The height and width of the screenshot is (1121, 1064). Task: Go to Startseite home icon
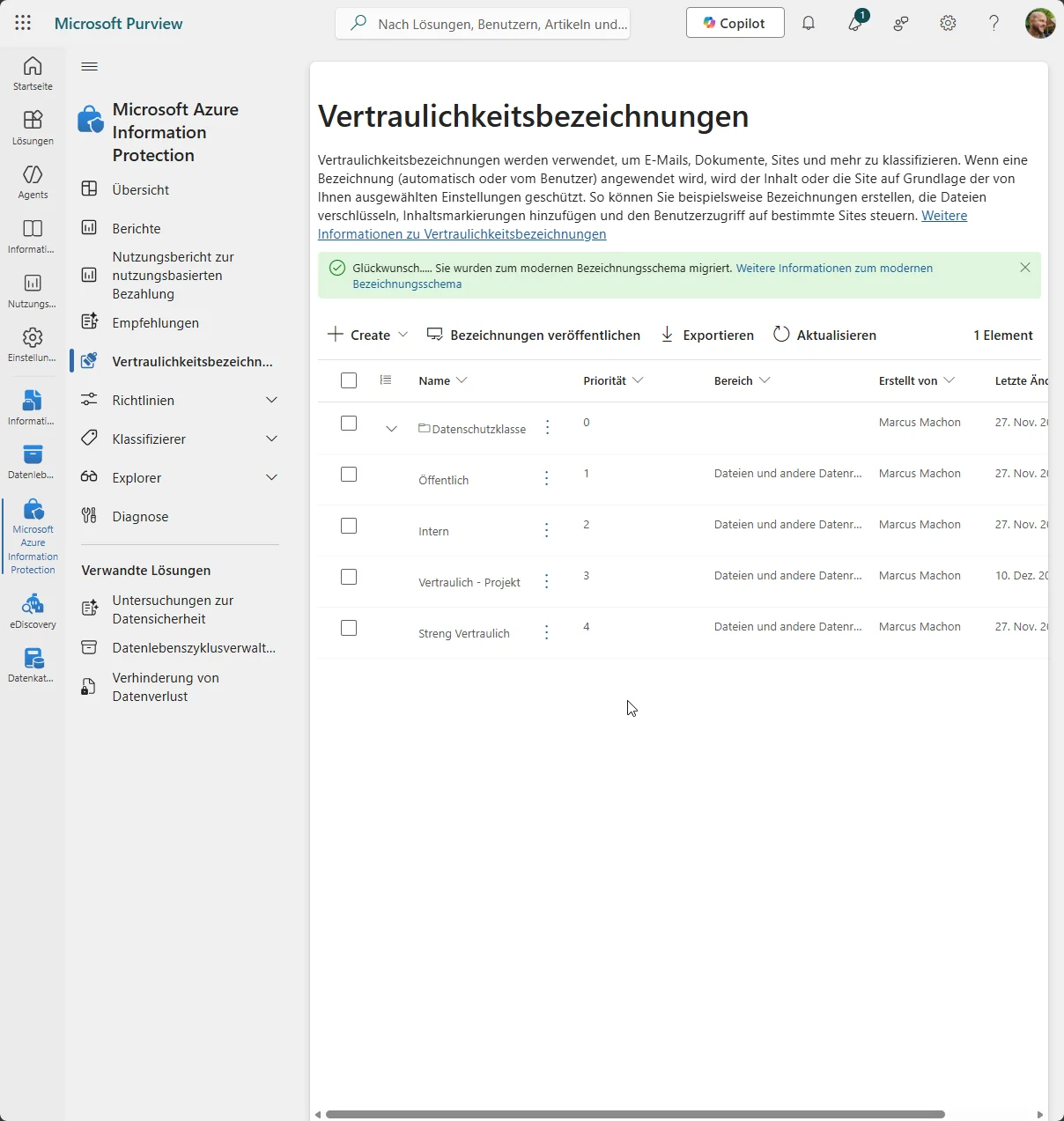(x=33, y=73)
